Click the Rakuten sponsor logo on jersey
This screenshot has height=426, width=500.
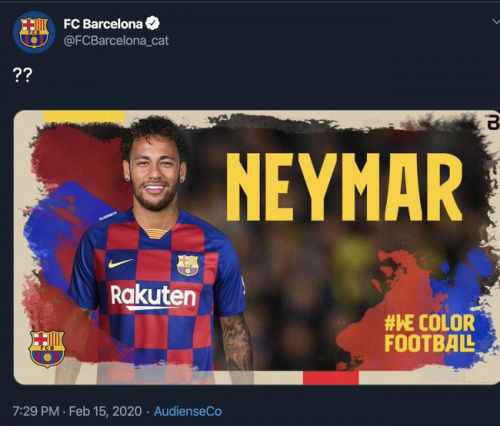click(153, 296)
